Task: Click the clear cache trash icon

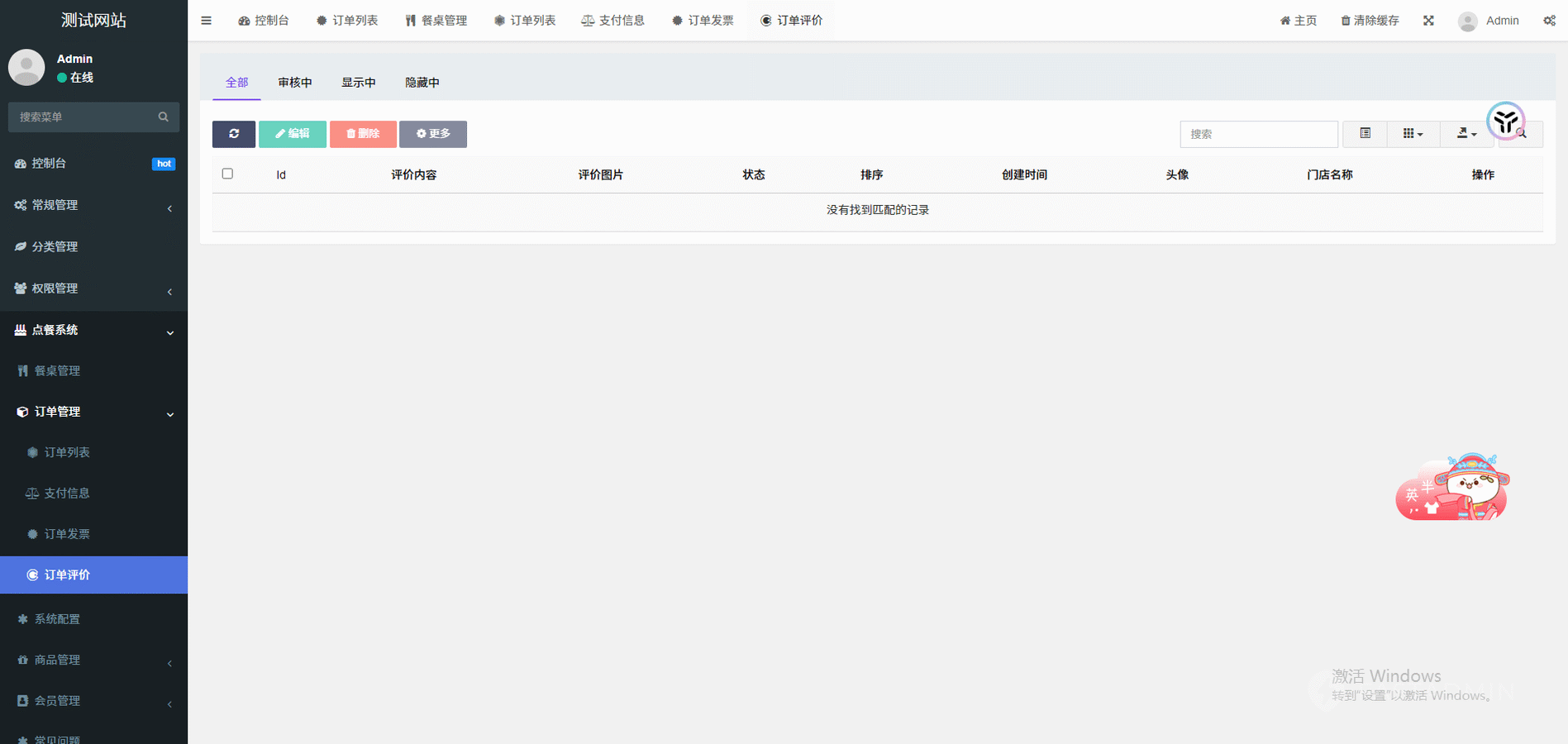Action: (x=1345, y=21)
